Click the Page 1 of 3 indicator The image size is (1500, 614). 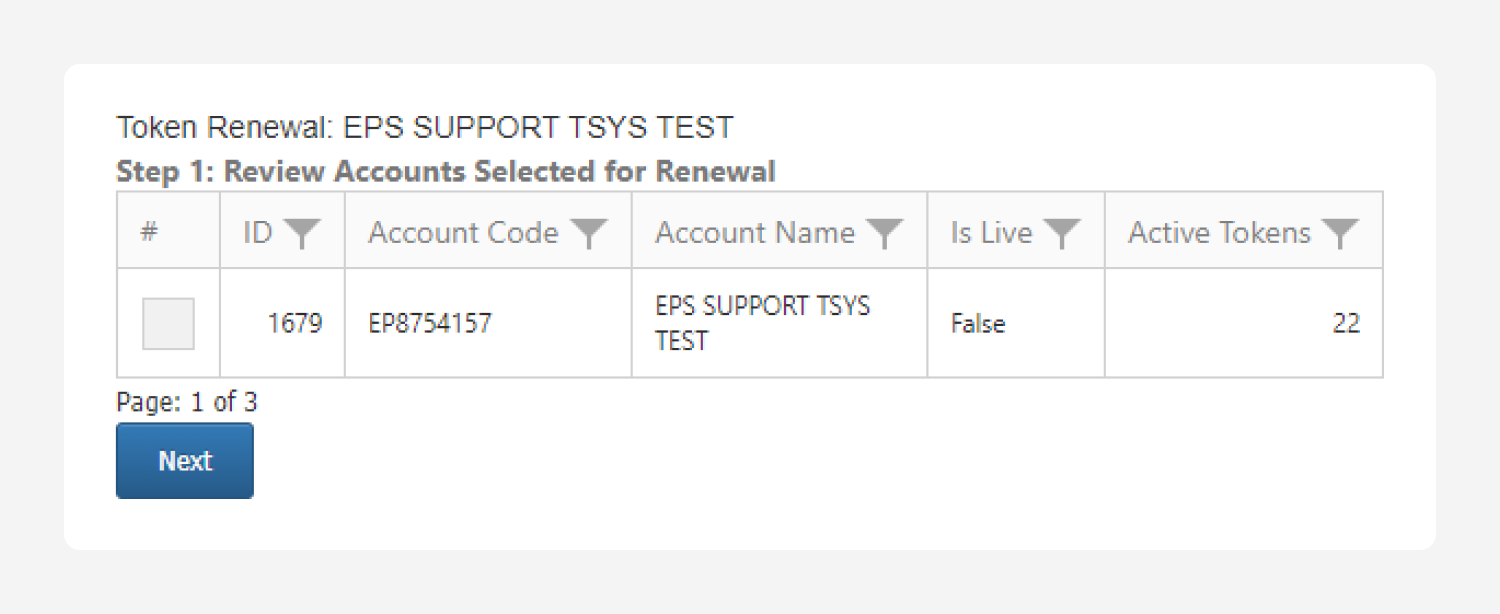[x=187, y=402]
